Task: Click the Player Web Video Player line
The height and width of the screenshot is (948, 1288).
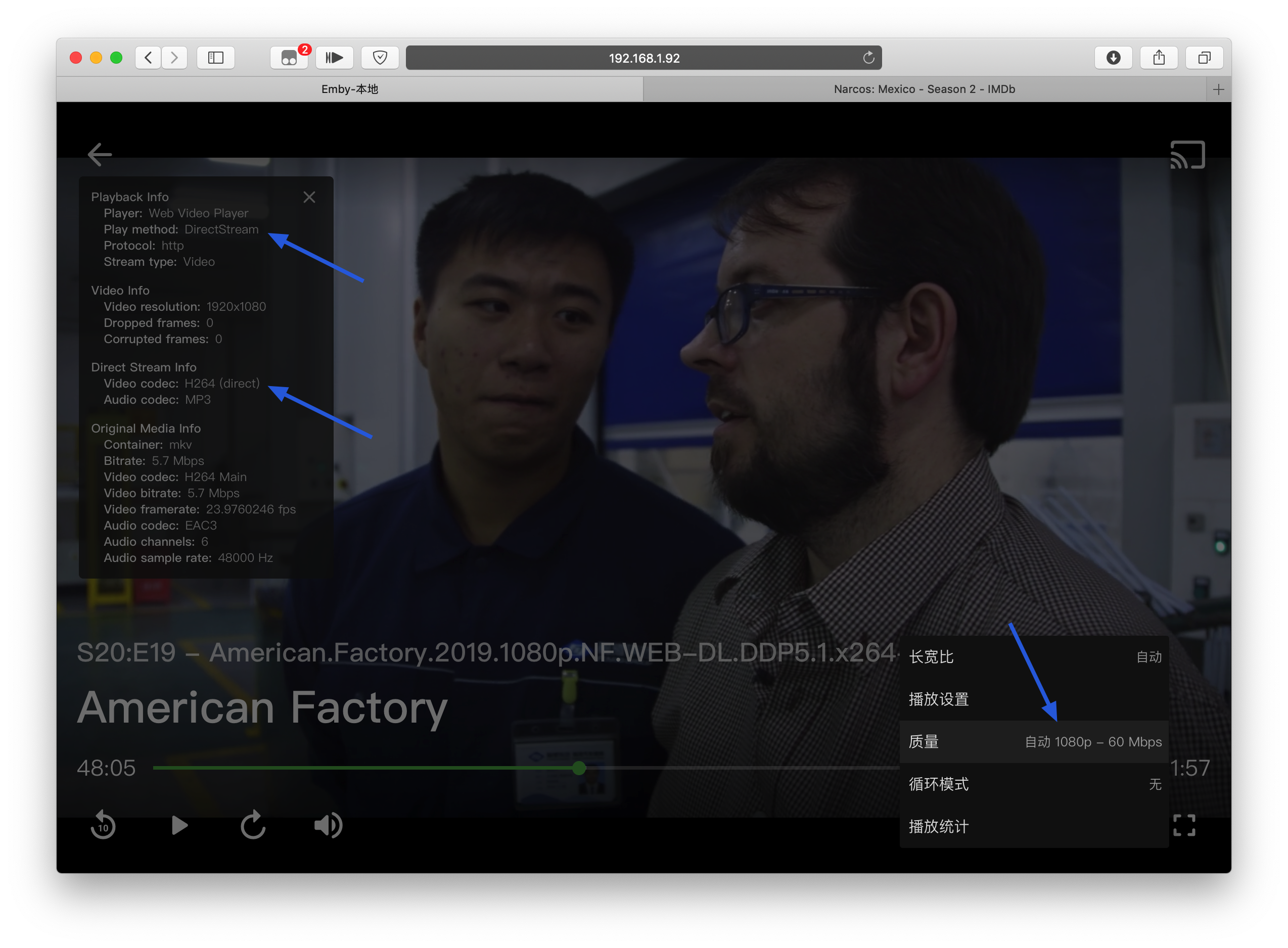Action: point(176,213)
